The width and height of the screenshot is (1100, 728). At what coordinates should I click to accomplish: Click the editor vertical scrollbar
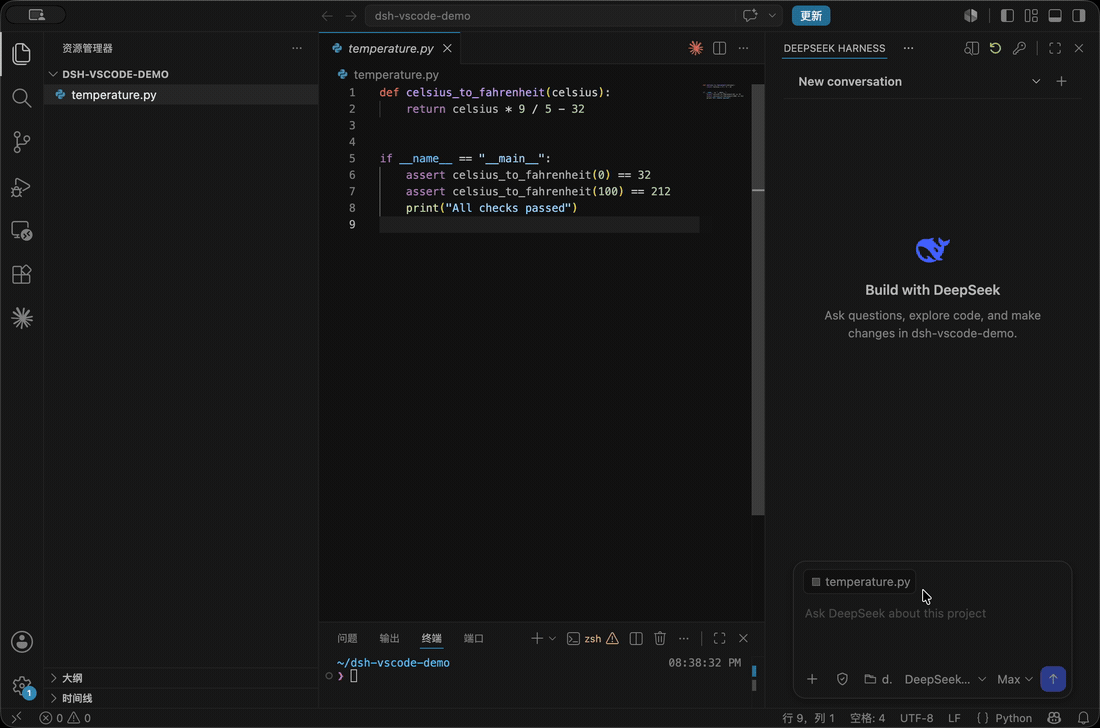tap(758, 300)
